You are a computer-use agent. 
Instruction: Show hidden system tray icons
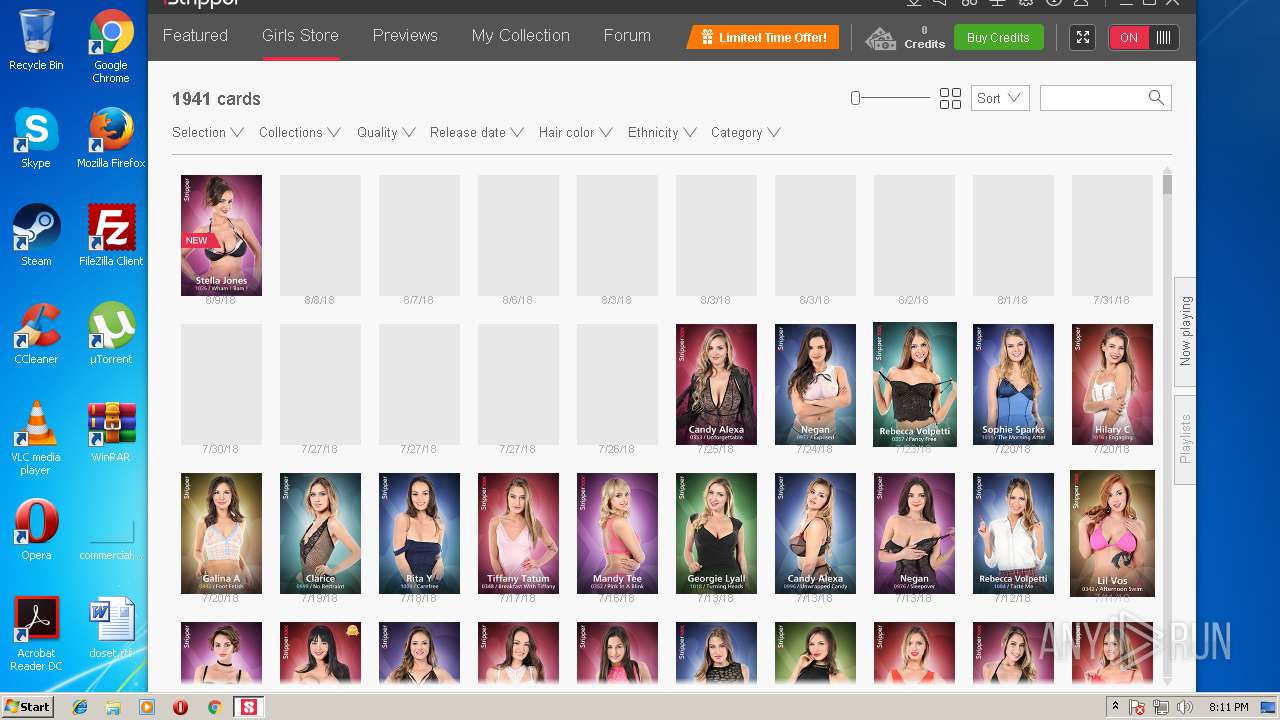(x=1115, y=707)
